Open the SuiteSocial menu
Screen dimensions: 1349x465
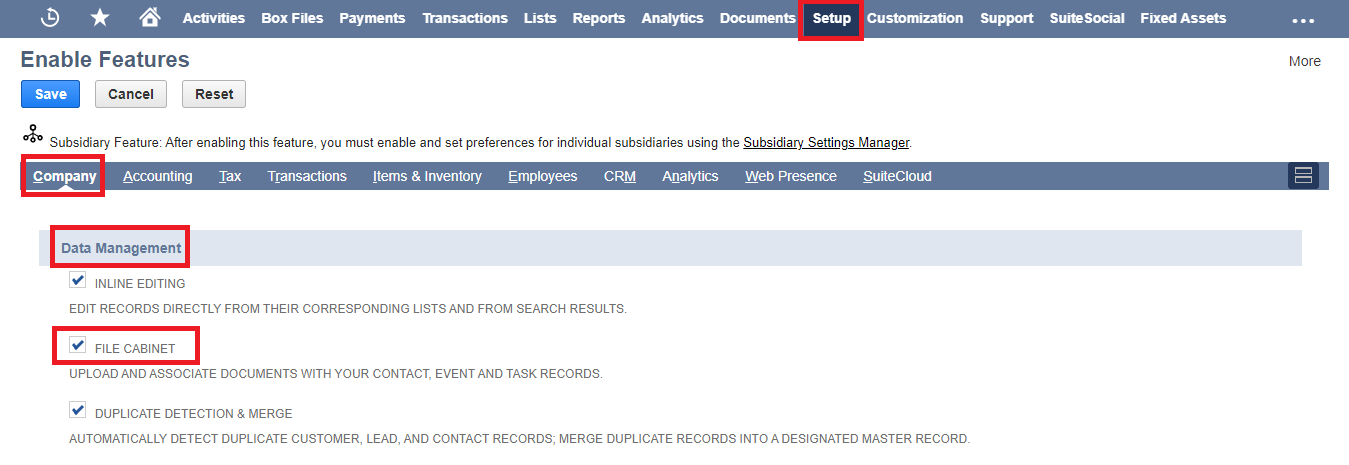pos(1087,18)
